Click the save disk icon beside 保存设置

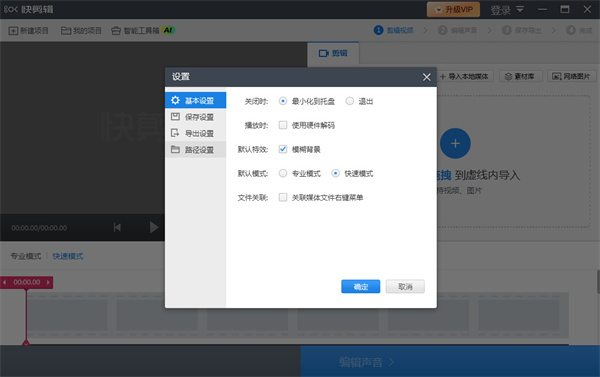point(175,117)
